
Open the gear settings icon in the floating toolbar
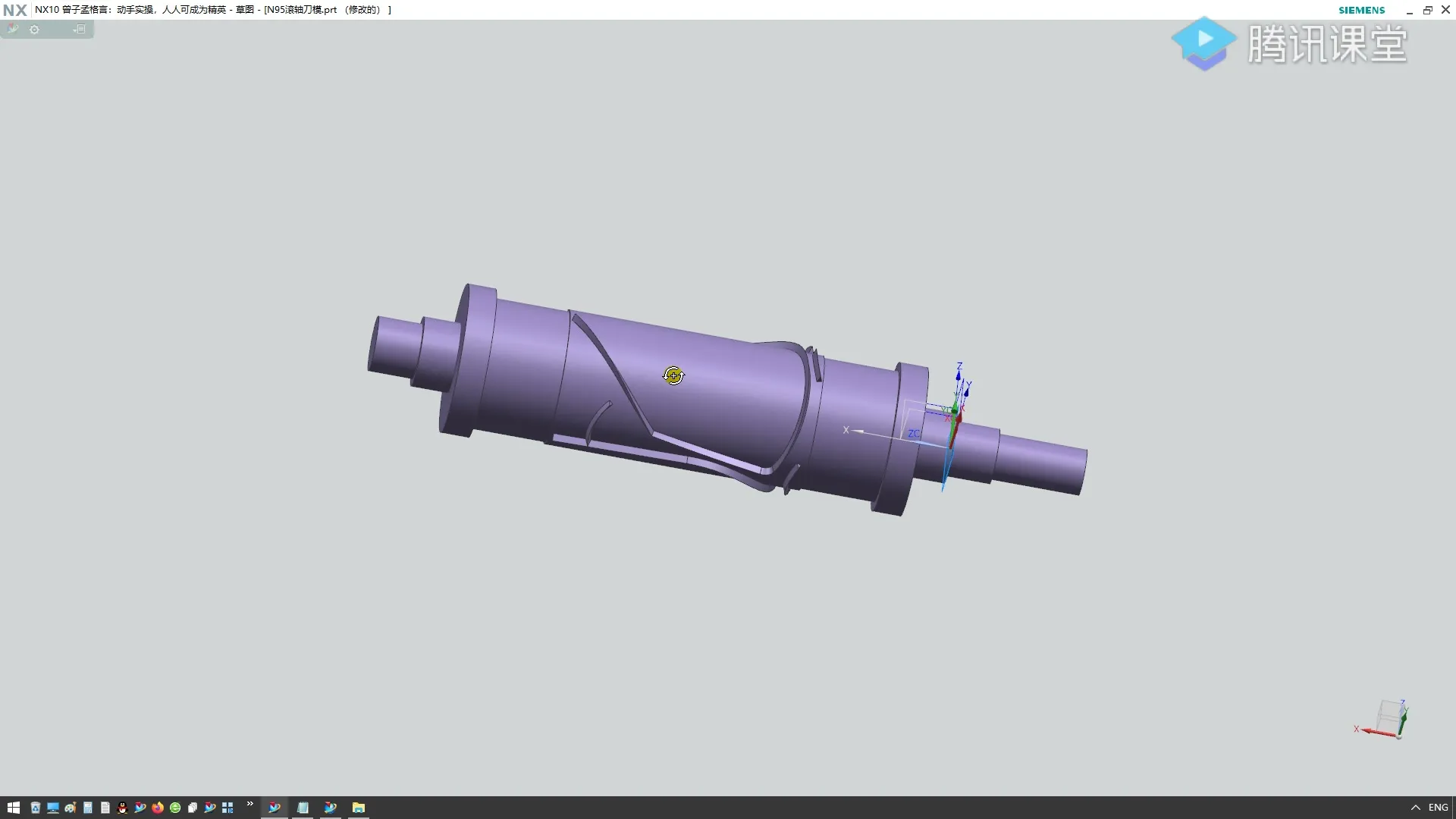[34, 30]
